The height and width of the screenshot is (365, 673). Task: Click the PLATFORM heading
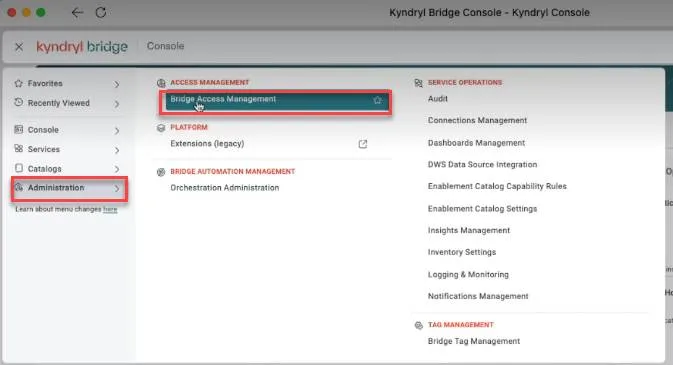tap(189, 127)
